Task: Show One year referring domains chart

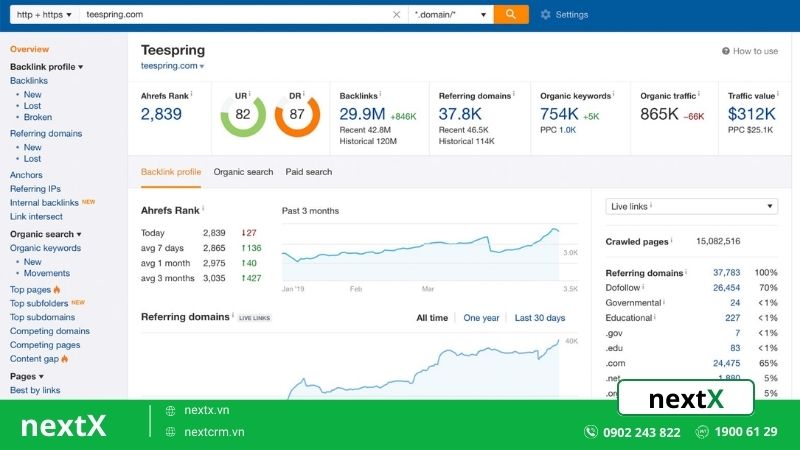Action: point(481,318)
